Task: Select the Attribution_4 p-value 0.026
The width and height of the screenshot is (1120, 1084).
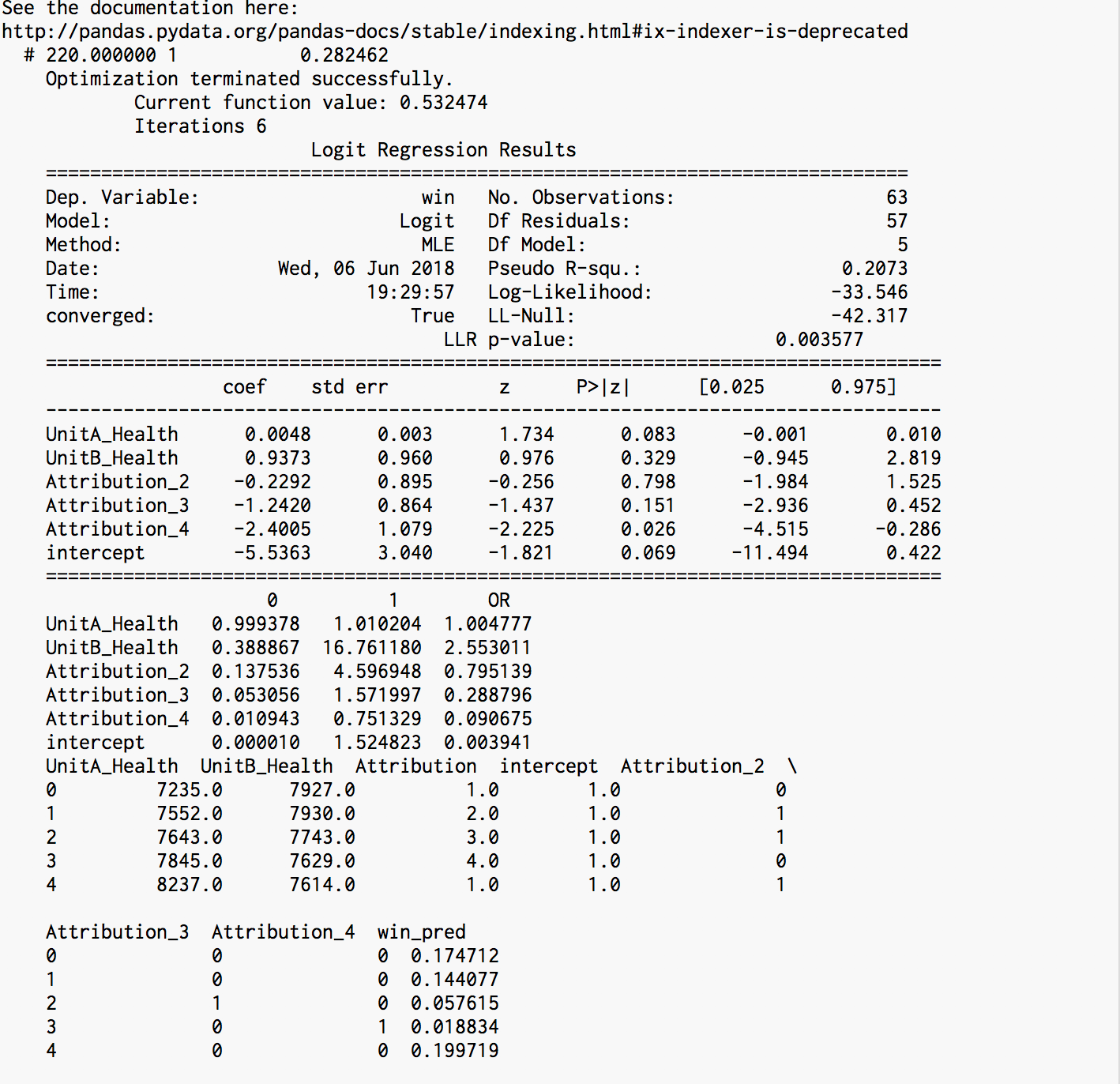Action: [648, 529]
